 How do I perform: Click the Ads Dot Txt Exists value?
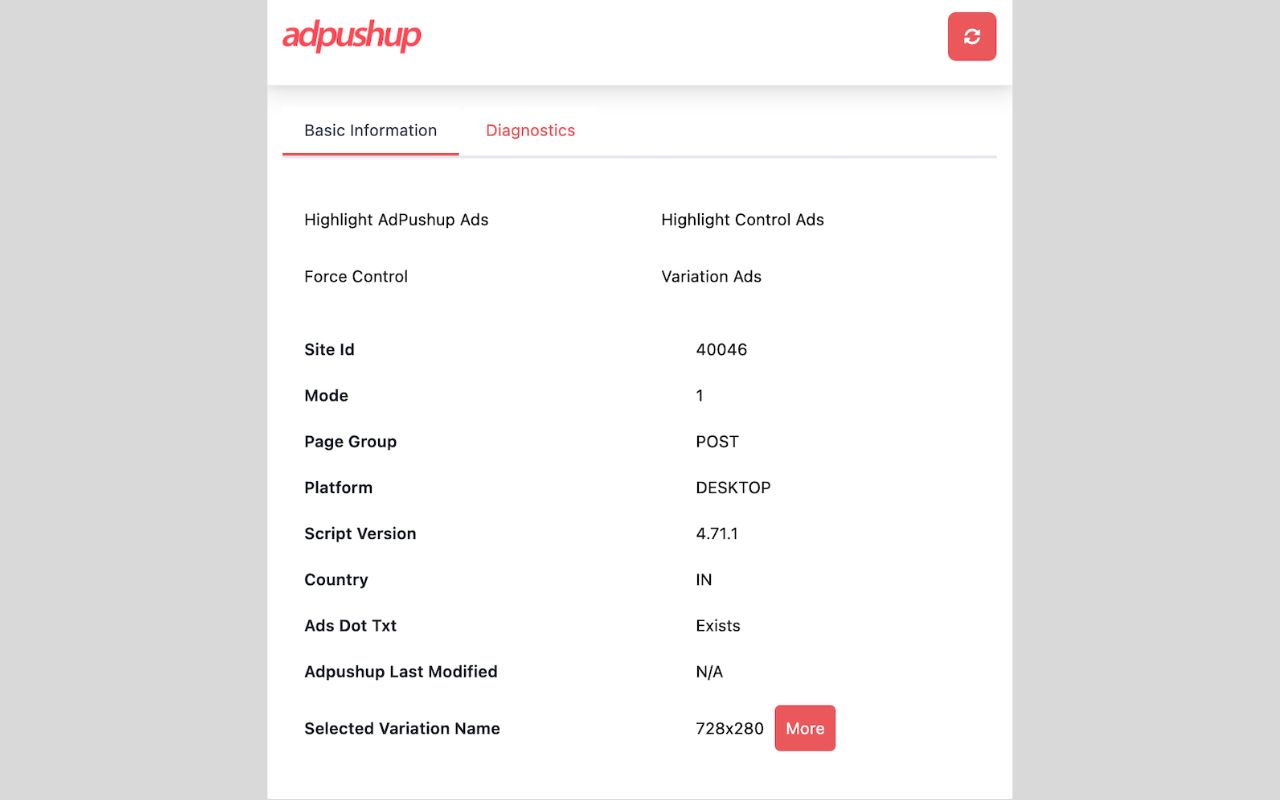tap(718, 625)
